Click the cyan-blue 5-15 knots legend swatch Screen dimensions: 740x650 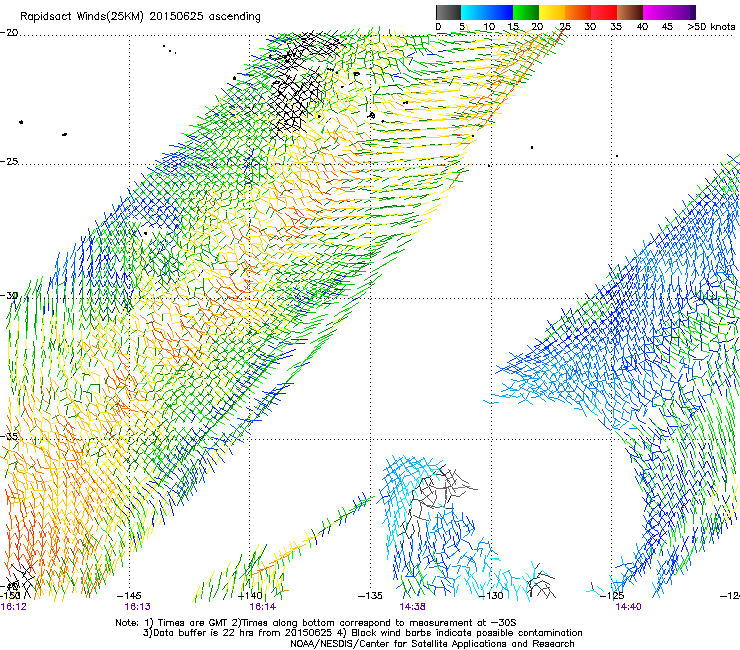(487, 12)
